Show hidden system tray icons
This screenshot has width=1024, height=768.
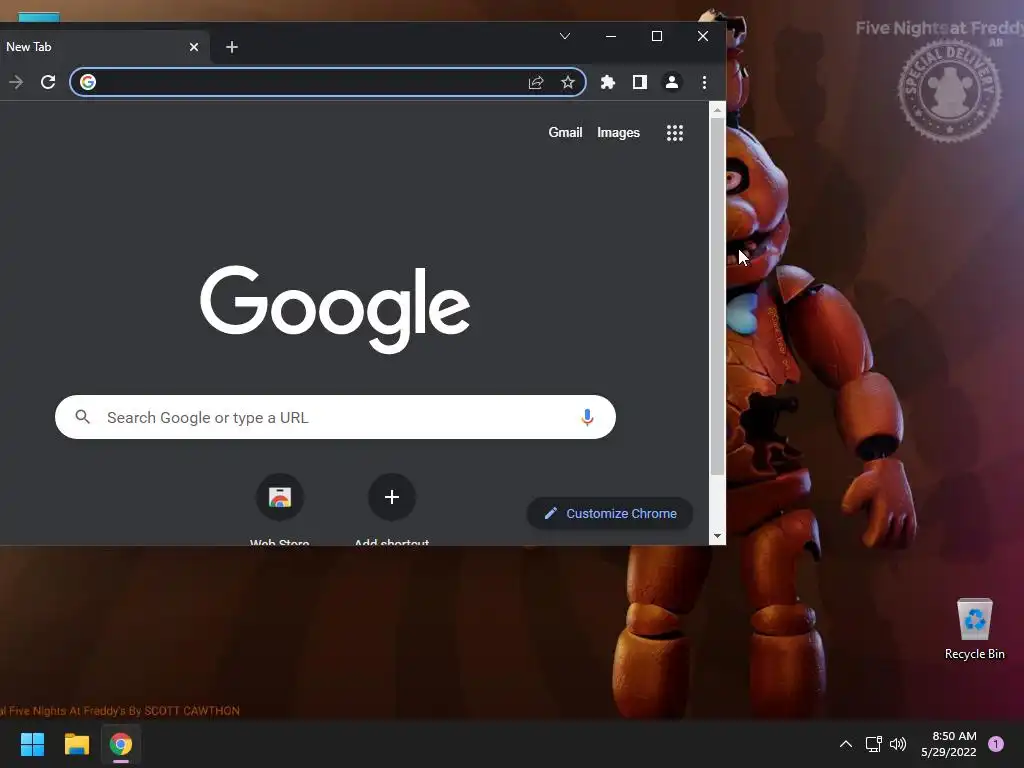point(846,744)
